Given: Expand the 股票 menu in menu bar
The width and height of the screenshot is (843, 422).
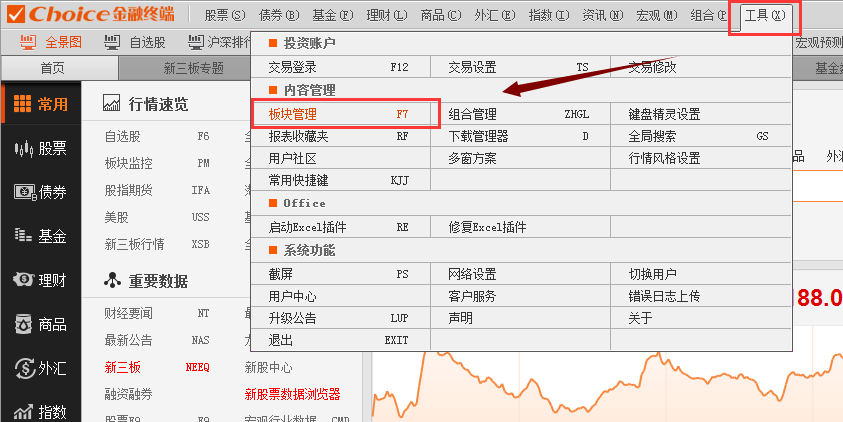Looking at the screenshot, I should (x=224, y=15).
